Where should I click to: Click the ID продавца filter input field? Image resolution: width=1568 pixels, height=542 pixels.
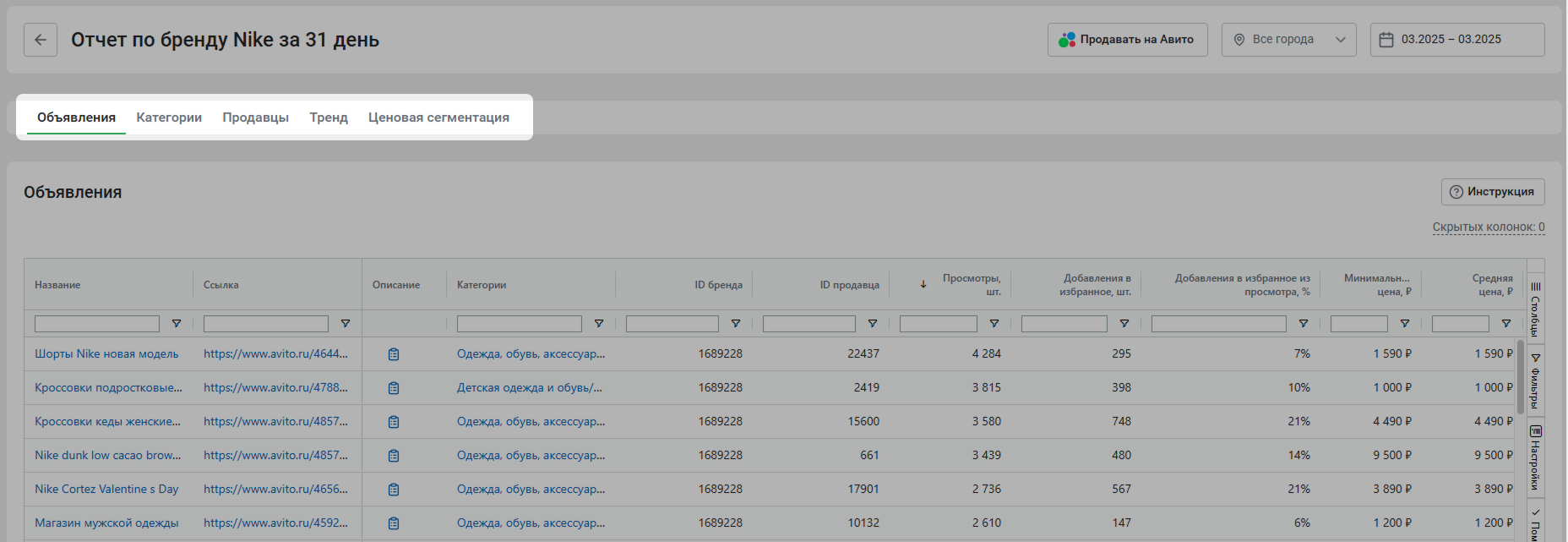[809, 324]
